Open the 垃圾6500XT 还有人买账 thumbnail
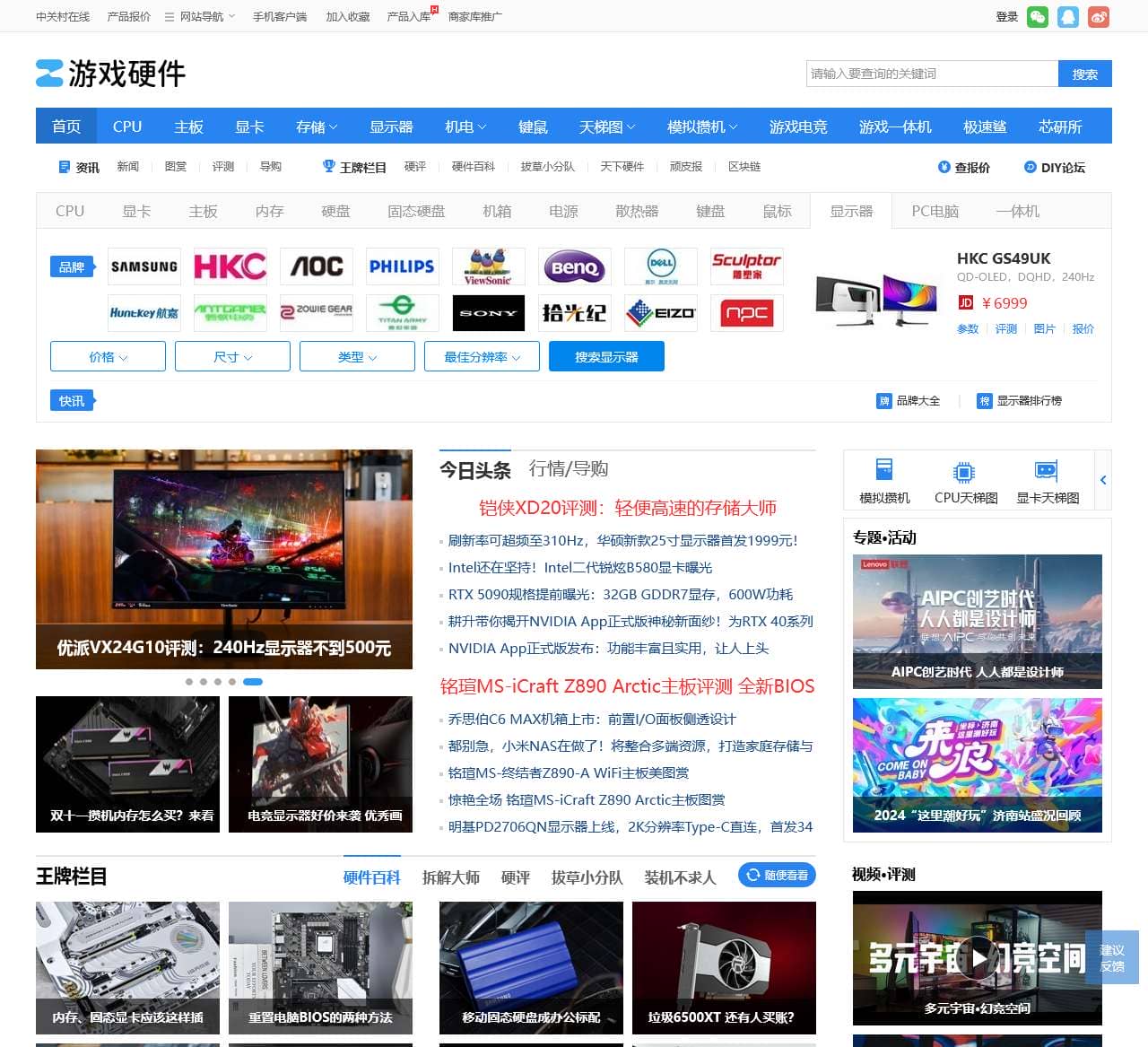Image resolution: width=1148 pixels, height=1047 pixels. point(724,968)
